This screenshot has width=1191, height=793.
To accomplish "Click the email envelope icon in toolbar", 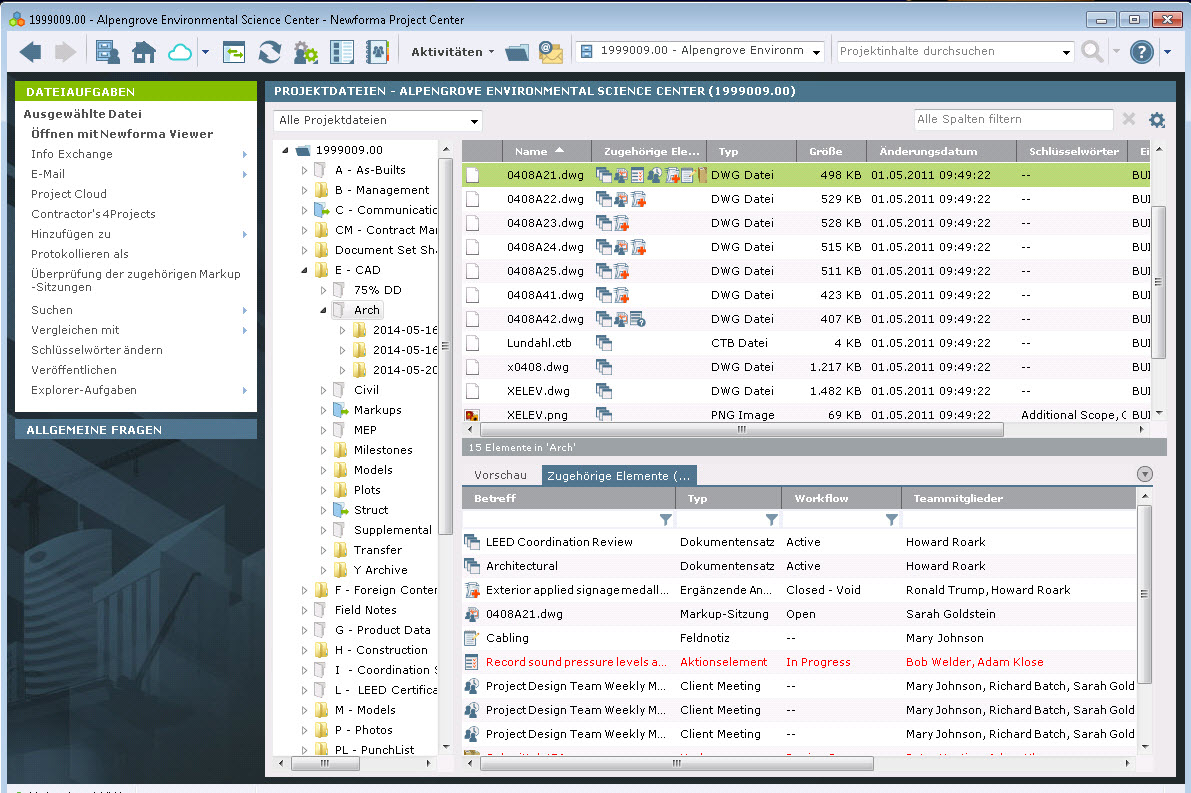I will [551, 52].
